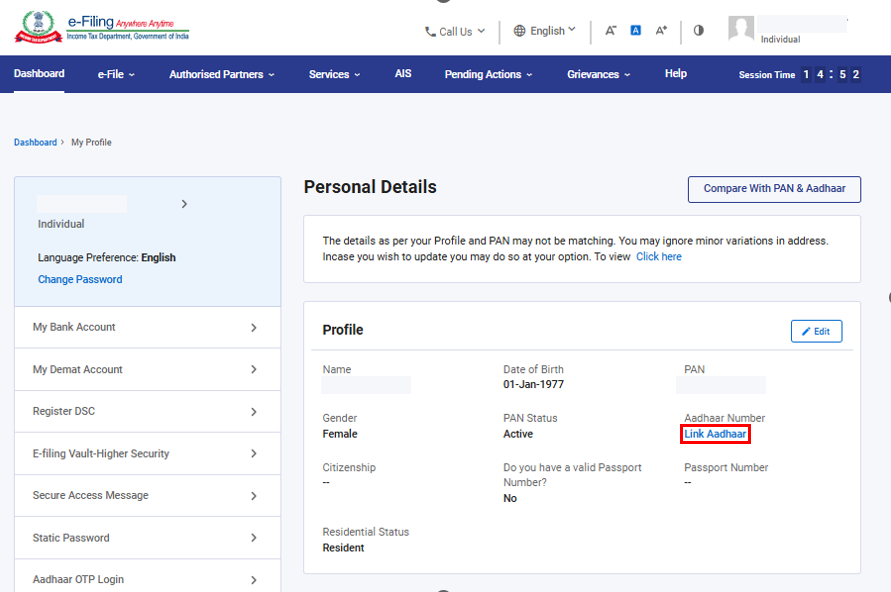Open Static Password section
Viewport: 891px width, 592px height.
click(x=148, y=538)
